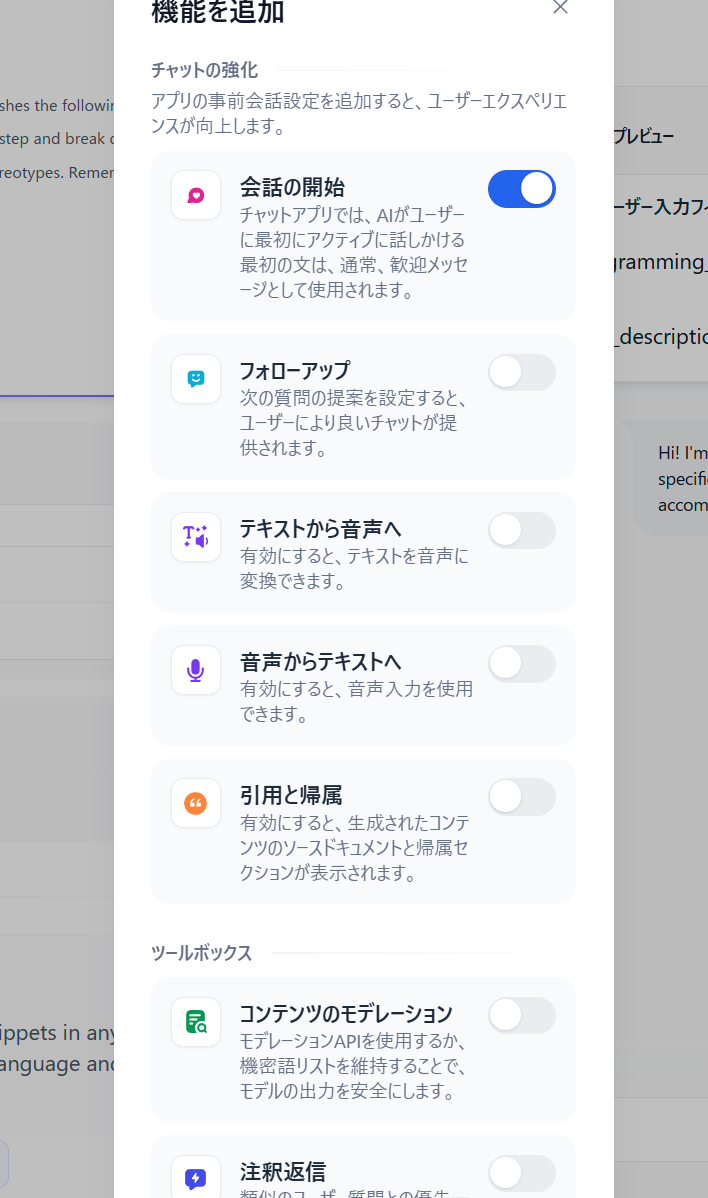Enable the フォローアップ toggle
Image resolution: width=708 pixels, height=1198 pixels.
tap(521, 371)
